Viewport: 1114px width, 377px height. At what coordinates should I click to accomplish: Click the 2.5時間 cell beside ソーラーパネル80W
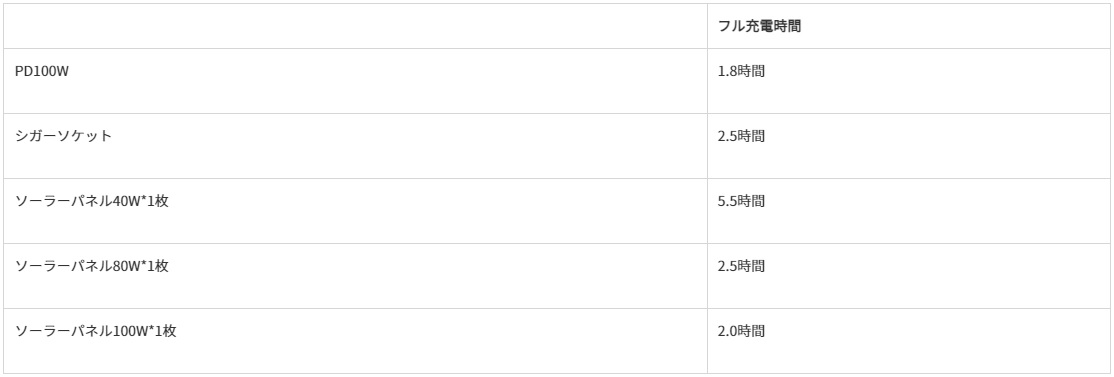coord(741,266)
